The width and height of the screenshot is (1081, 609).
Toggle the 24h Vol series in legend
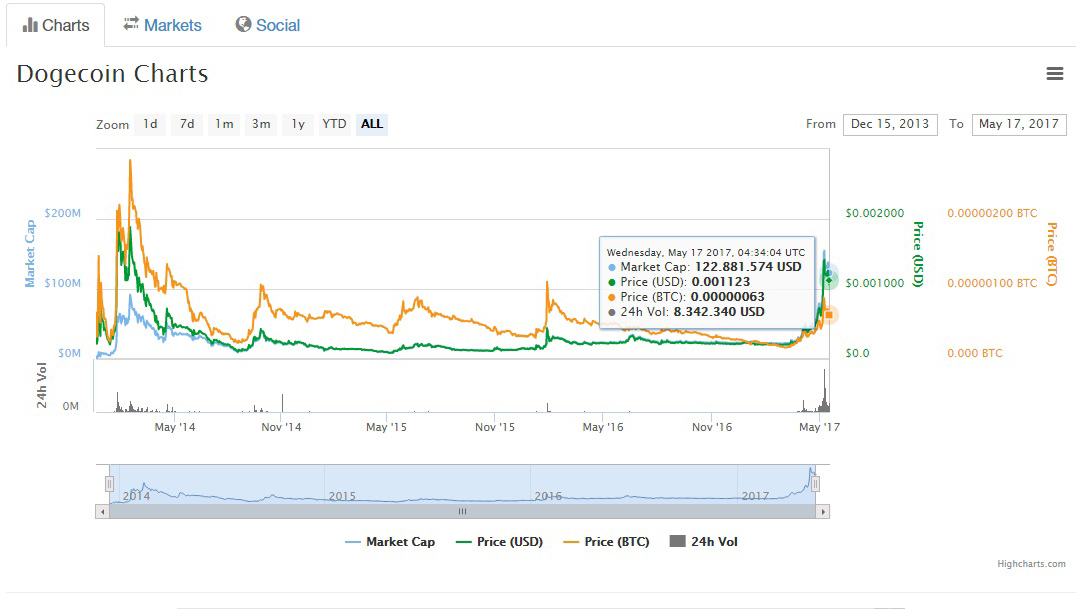704,542
